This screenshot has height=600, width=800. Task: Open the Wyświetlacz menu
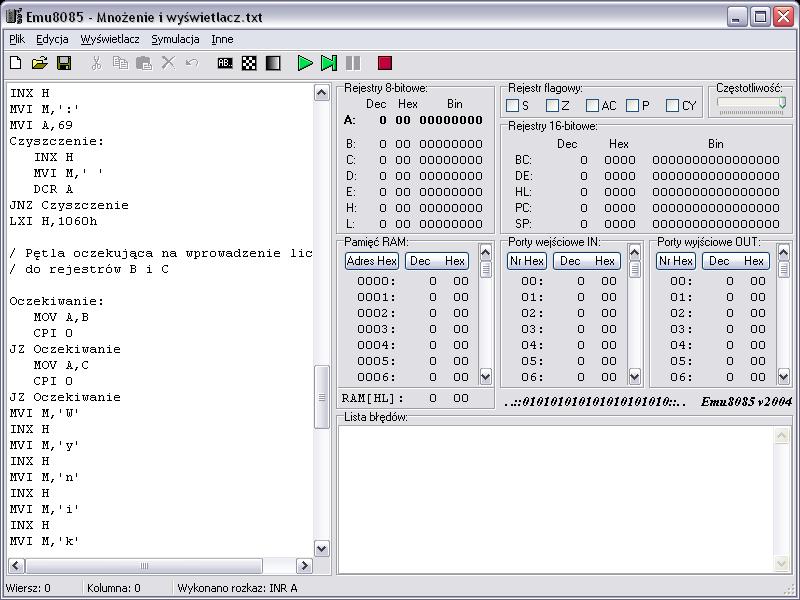(110, 39)
